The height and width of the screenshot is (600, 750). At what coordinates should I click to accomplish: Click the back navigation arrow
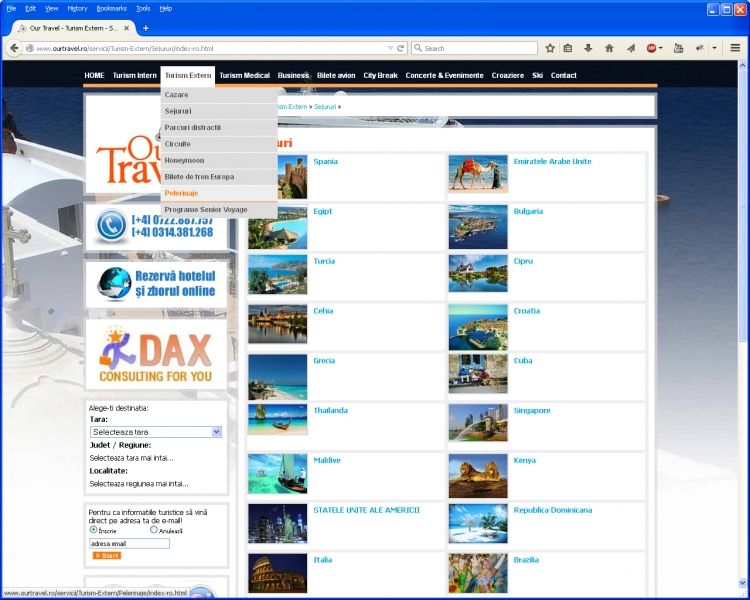point(15,48)
